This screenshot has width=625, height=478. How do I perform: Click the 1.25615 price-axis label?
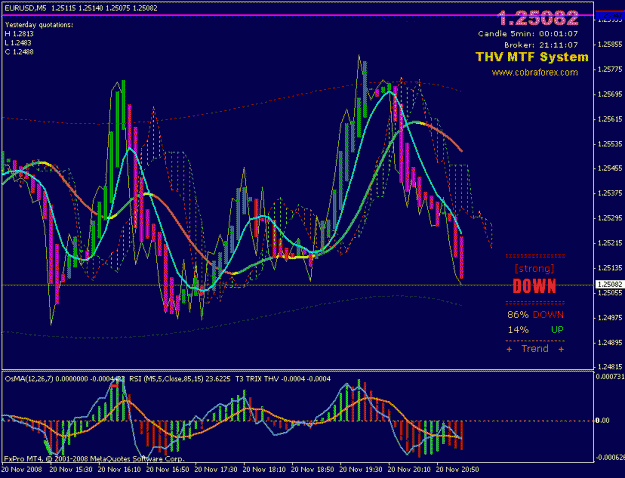610,119
